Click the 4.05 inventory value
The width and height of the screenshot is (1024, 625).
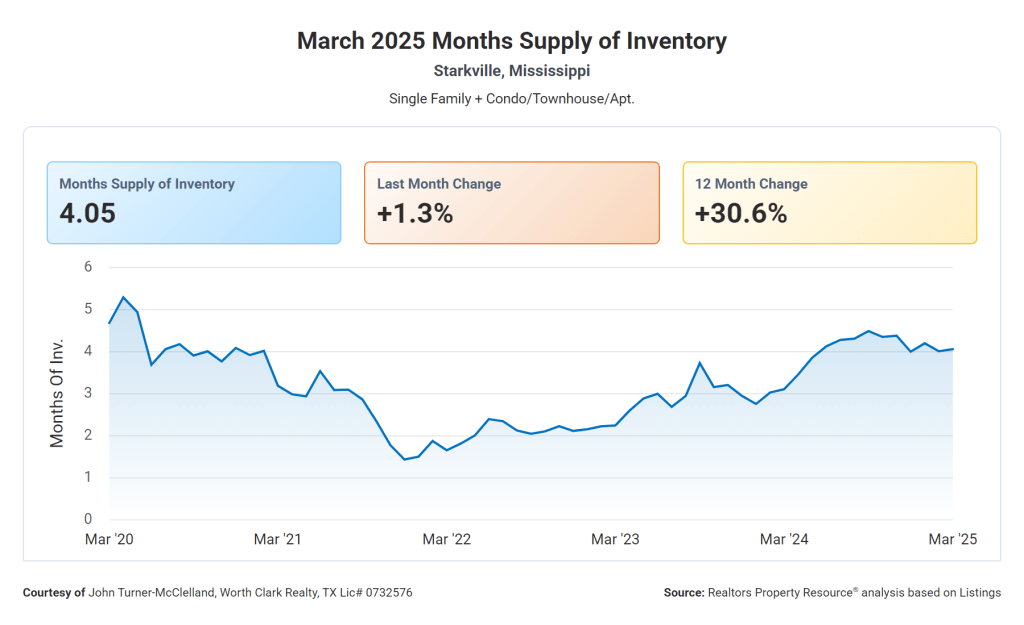point(88,214)
